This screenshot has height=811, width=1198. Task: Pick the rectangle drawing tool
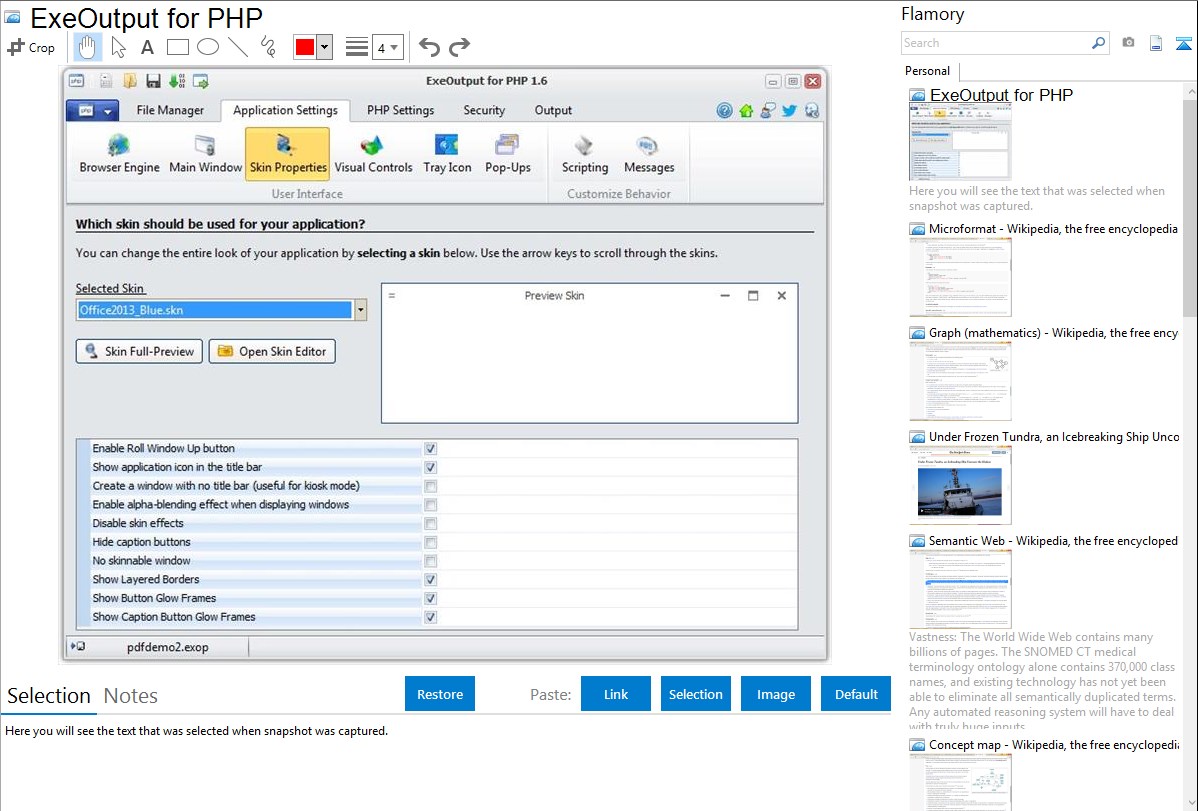pyautogui.click(x=177, y=47)
